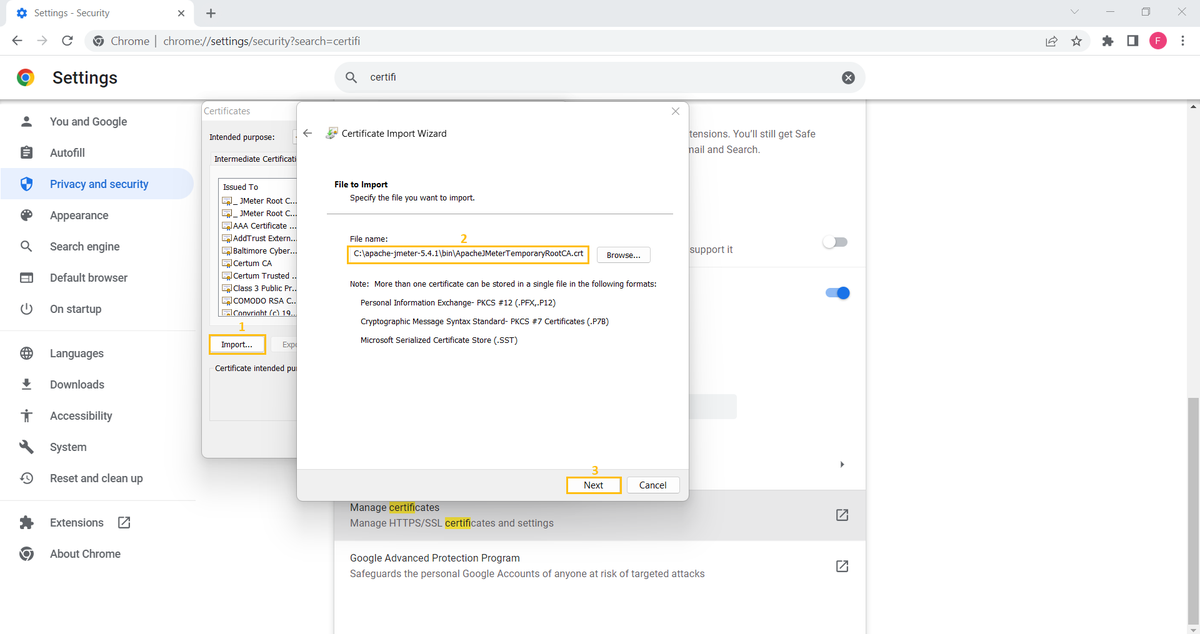Viewport: 1200px width, 634px height.
Task: Reload the page with refresh icon
Action: point(67,41)
